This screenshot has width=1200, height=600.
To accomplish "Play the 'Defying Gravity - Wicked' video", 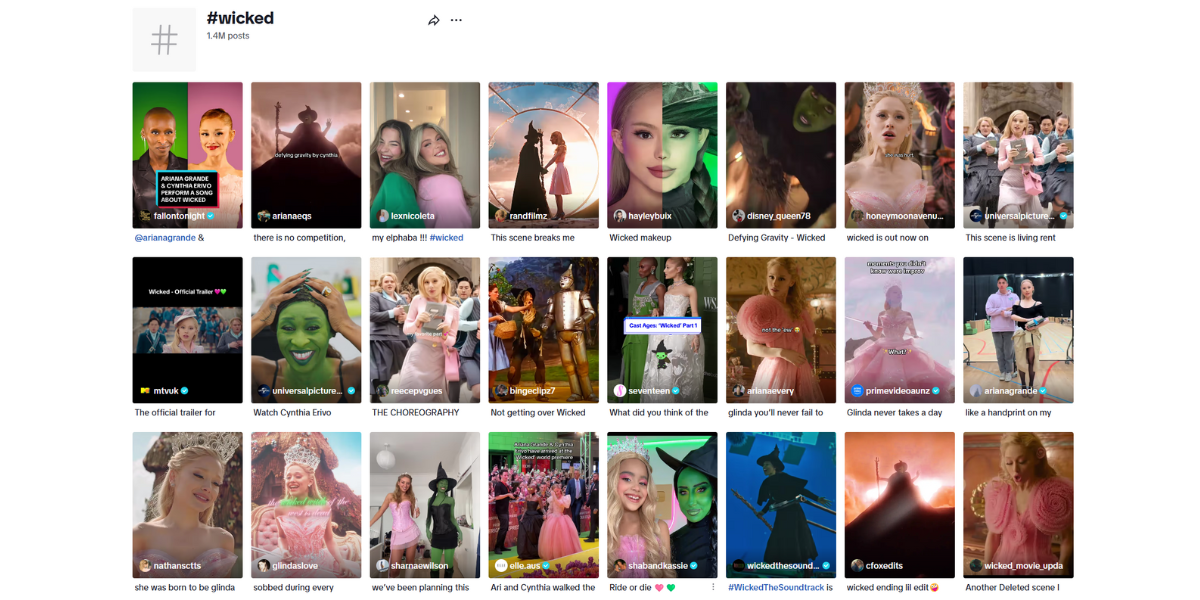I will click(781, 155).
